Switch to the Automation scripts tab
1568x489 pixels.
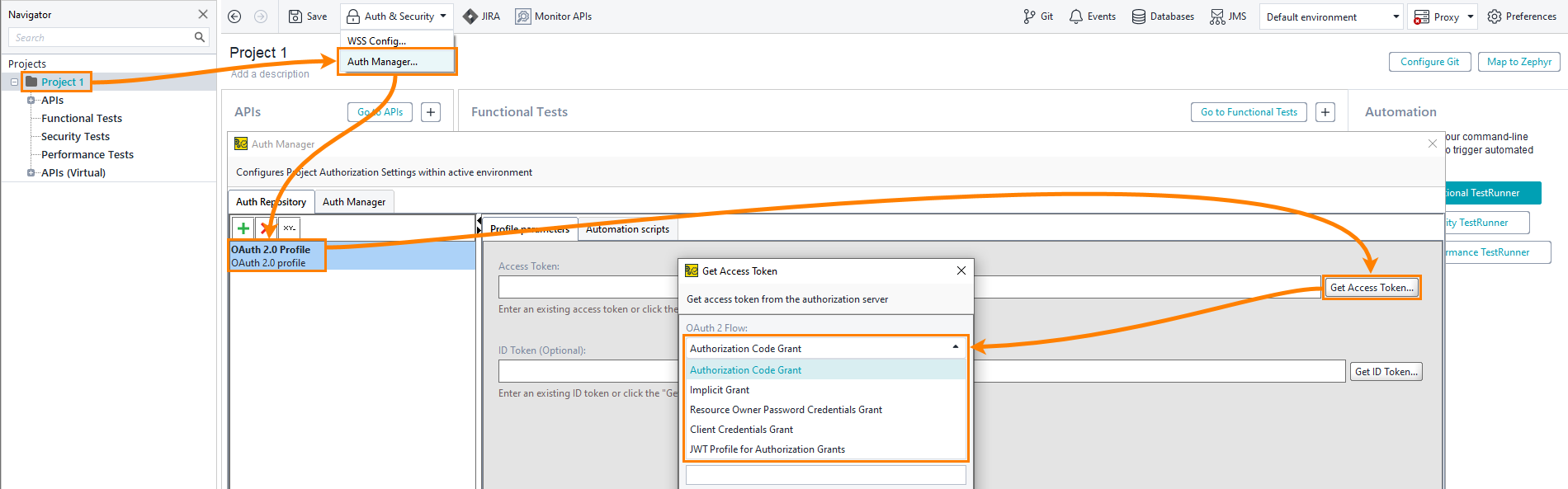(x=627, y=229)
